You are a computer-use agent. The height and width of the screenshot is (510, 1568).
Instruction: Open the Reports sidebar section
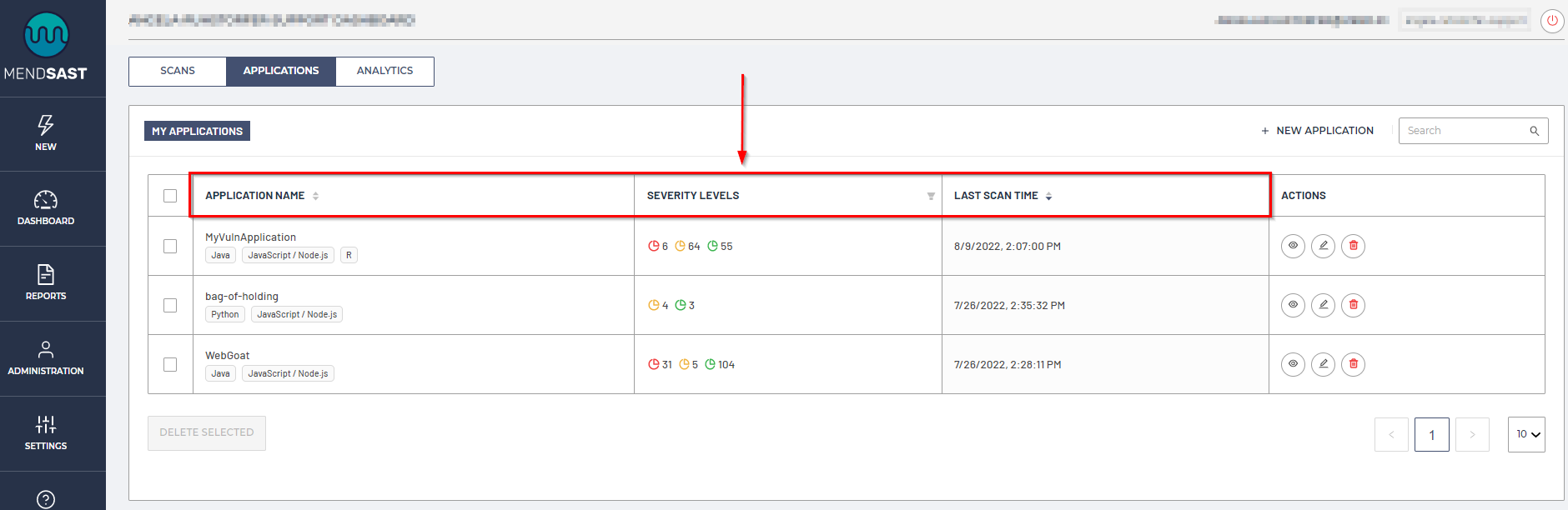click(x=46, y=282)
